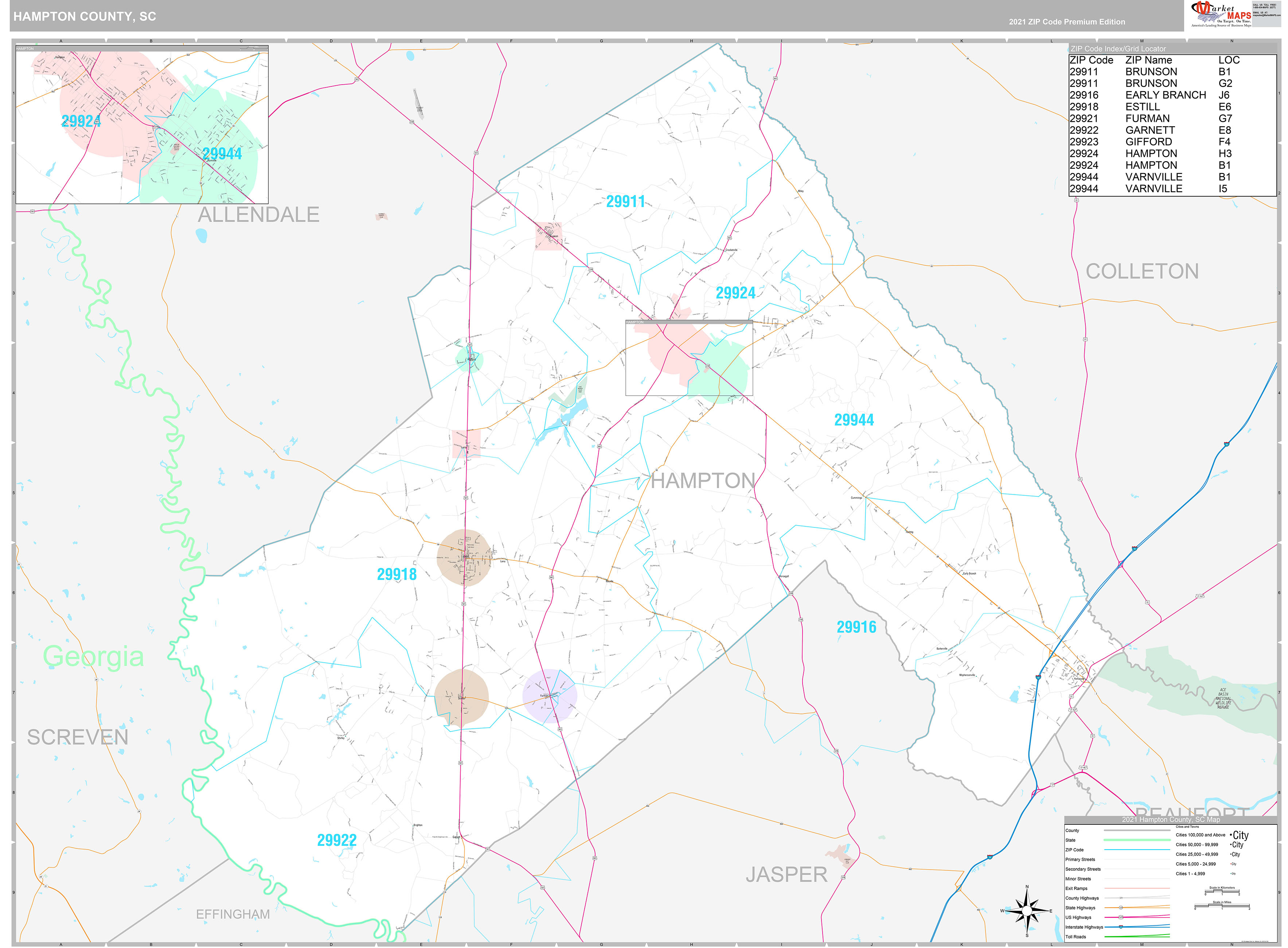Select the State Highways route marker in legend
The width and height of the screenshot is (1288, 948).
pyautogui.click(x=1121, y=908)
